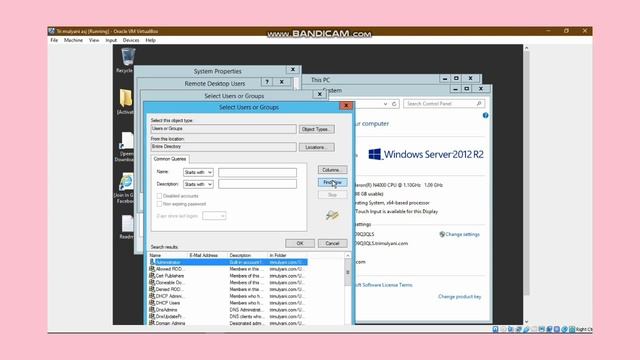This screenshot has width=640, height=360.
Task: Sort results by the Name column header
Action: 168,255
